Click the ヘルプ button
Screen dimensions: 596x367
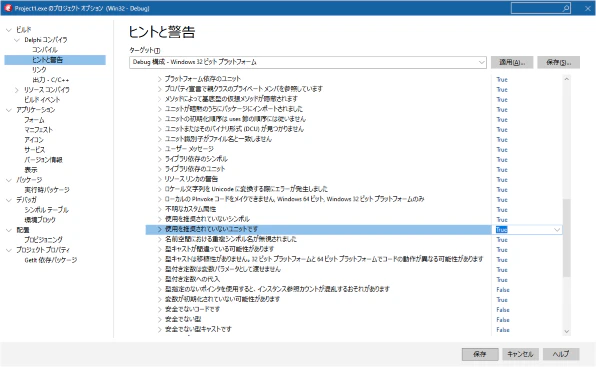(x=561, y=354)
